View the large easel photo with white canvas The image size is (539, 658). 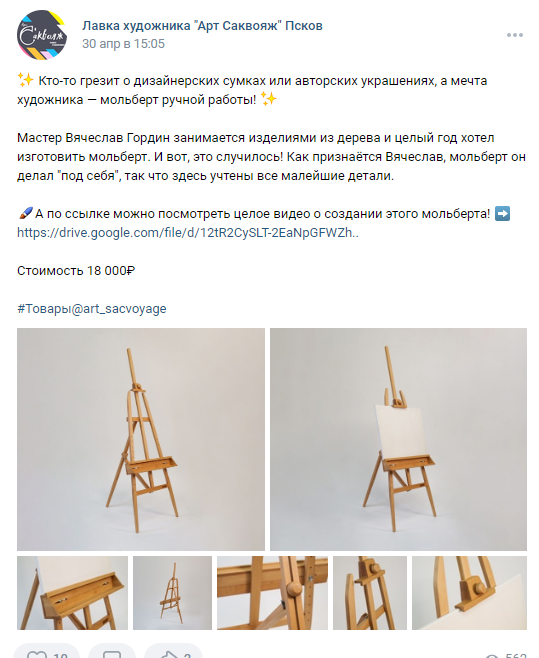point(398,439)
